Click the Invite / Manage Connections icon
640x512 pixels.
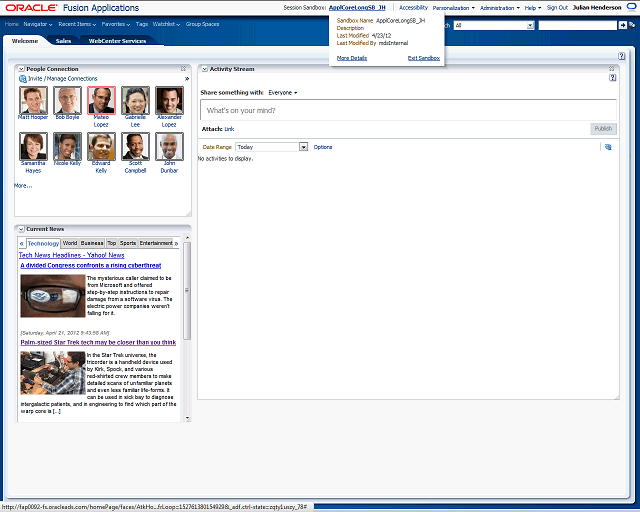(23, 78)
